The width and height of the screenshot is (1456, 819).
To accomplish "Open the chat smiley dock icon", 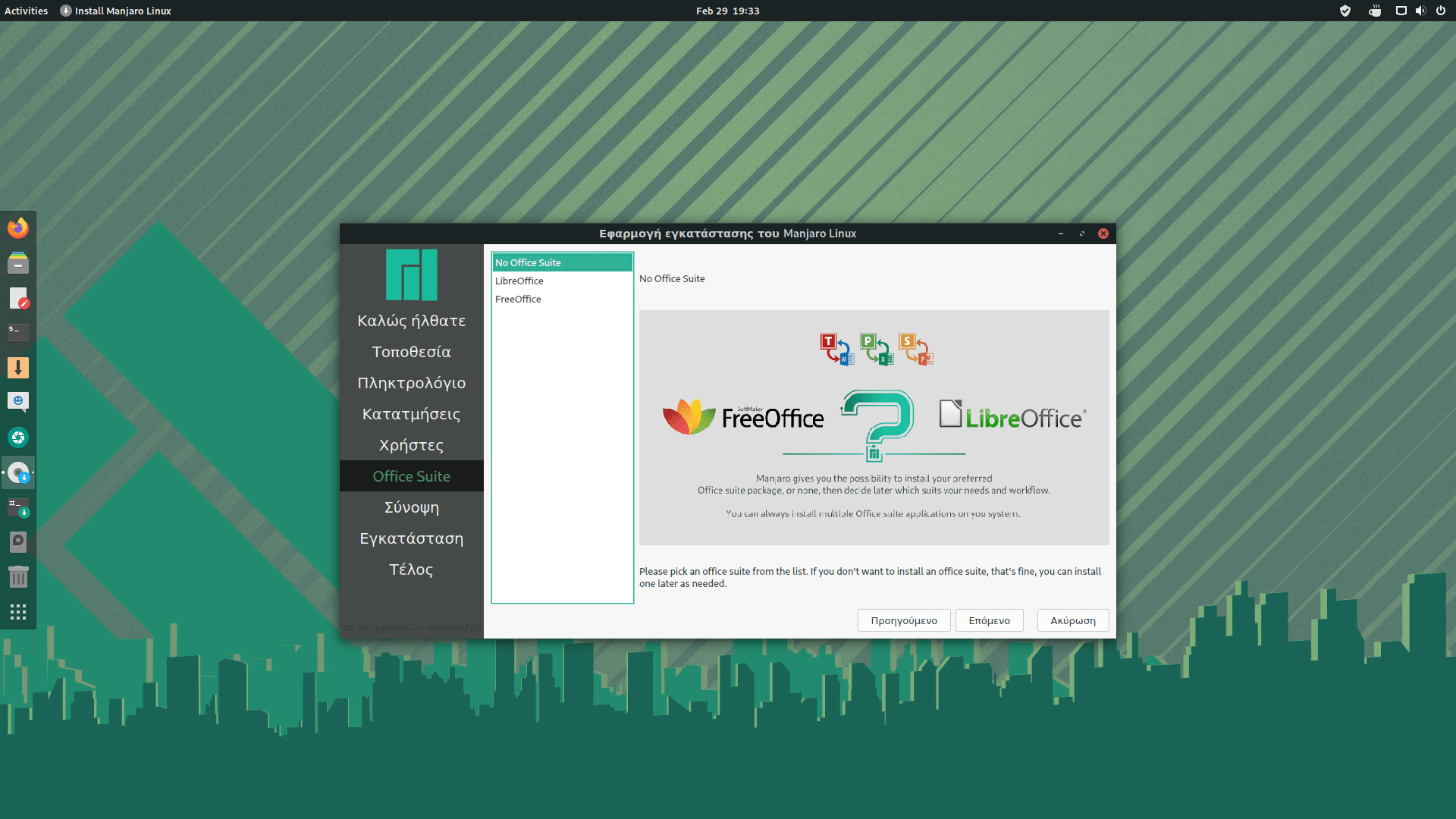I will [x=18, y=402].
